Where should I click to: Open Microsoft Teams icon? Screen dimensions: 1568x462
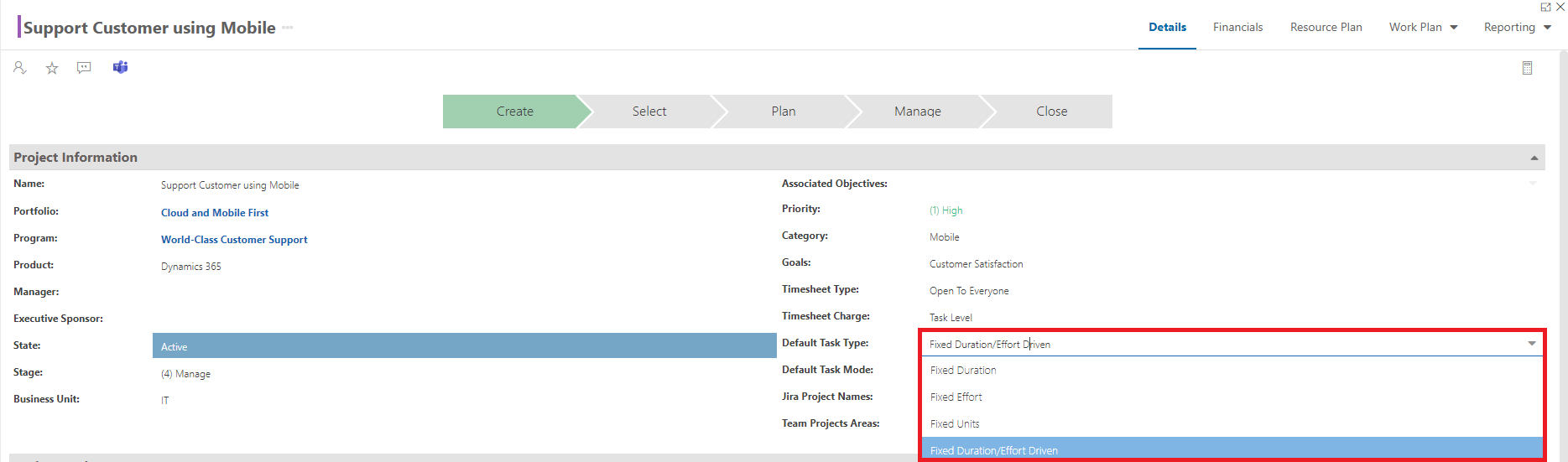click(x=120, y=67)
